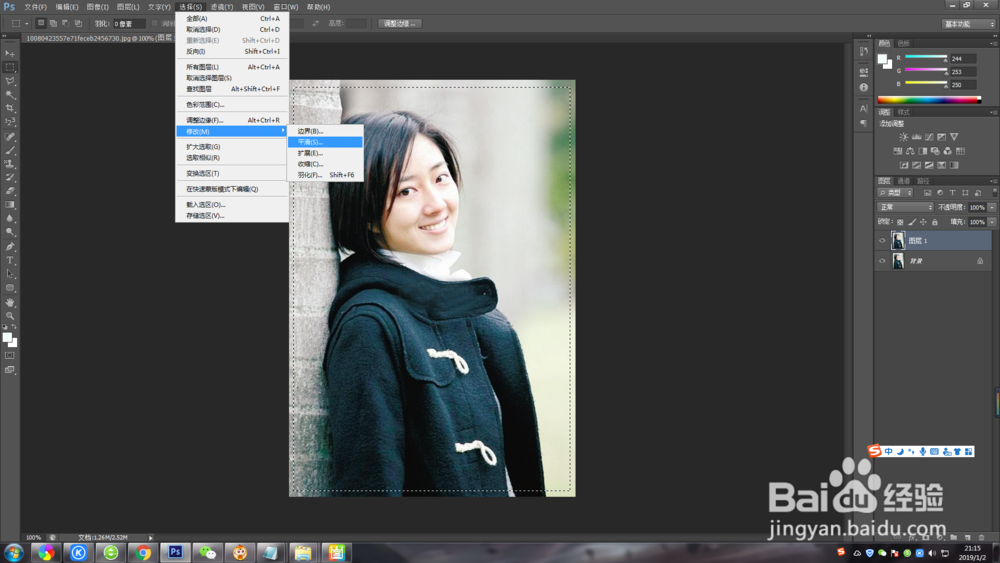Toggle Quick Mask mode button
Image resolution: width=1000 pixels, height=563 pixels.
point(10,356)
